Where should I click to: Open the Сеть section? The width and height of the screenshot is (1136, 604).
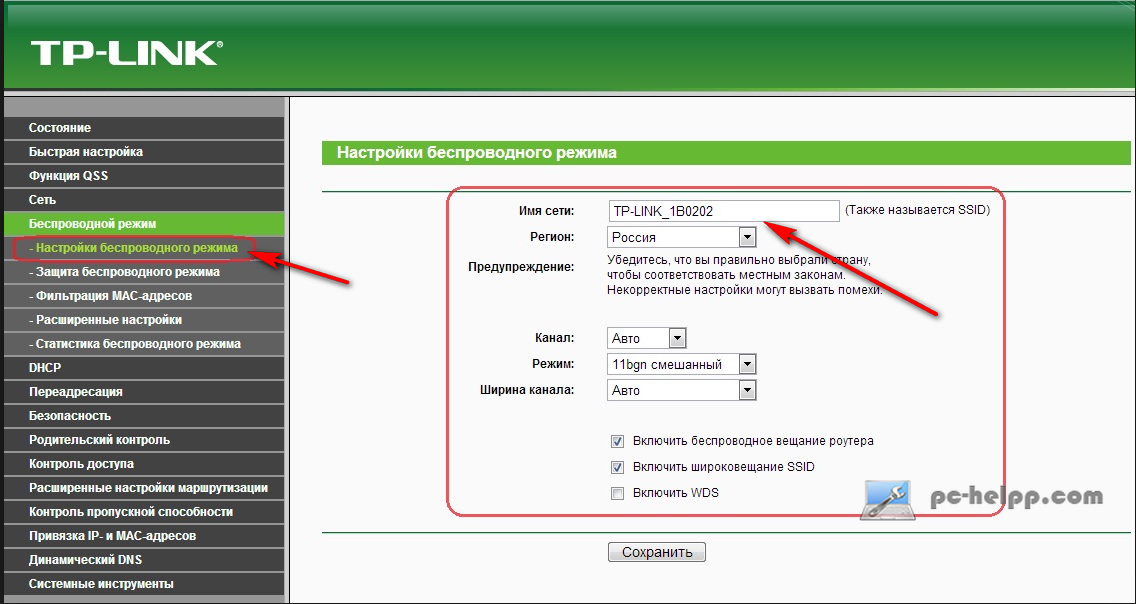(144, 200)
